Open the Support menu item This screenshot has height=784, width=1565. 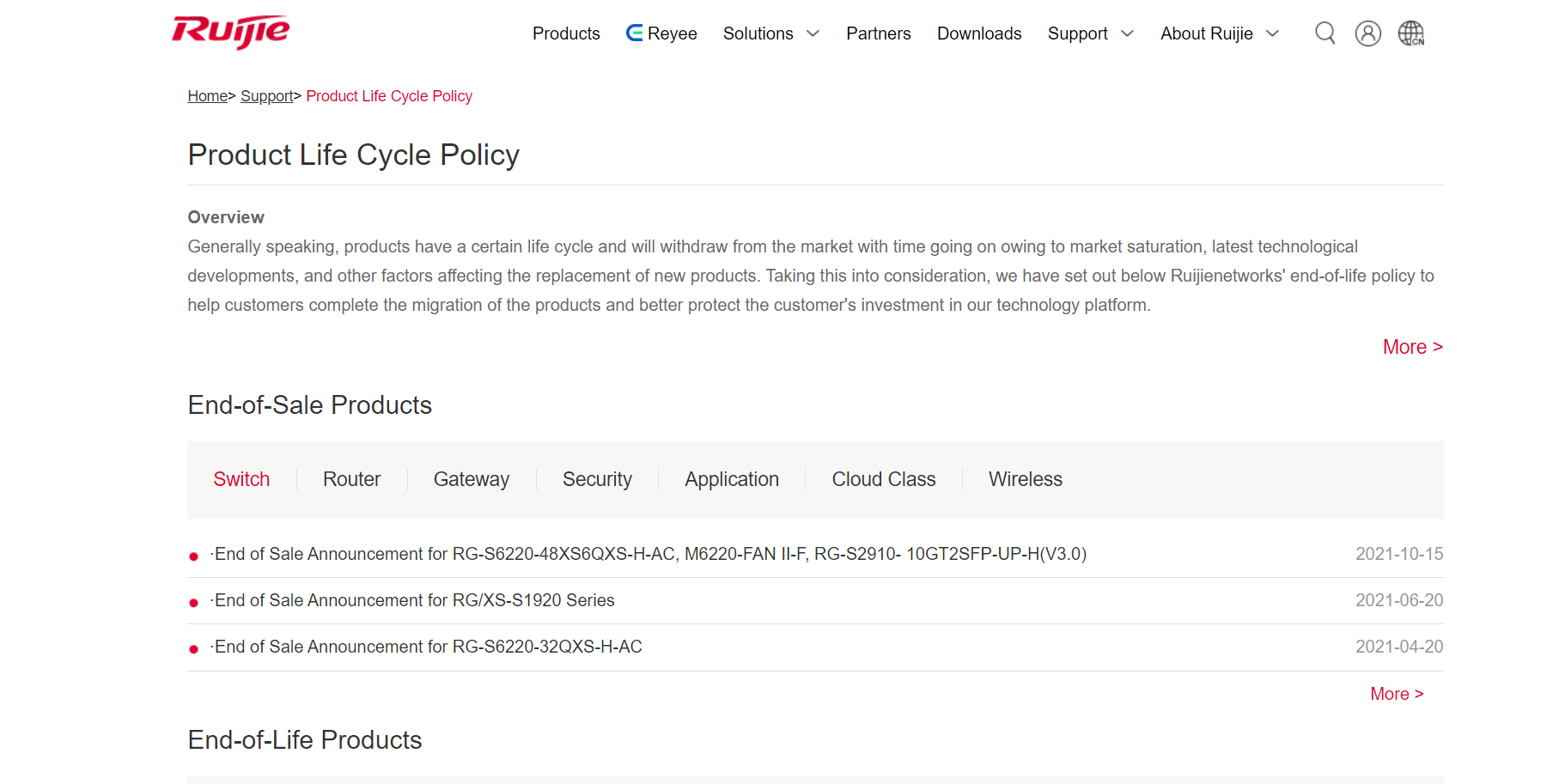pyautogui.click(x=1078, y=33)
